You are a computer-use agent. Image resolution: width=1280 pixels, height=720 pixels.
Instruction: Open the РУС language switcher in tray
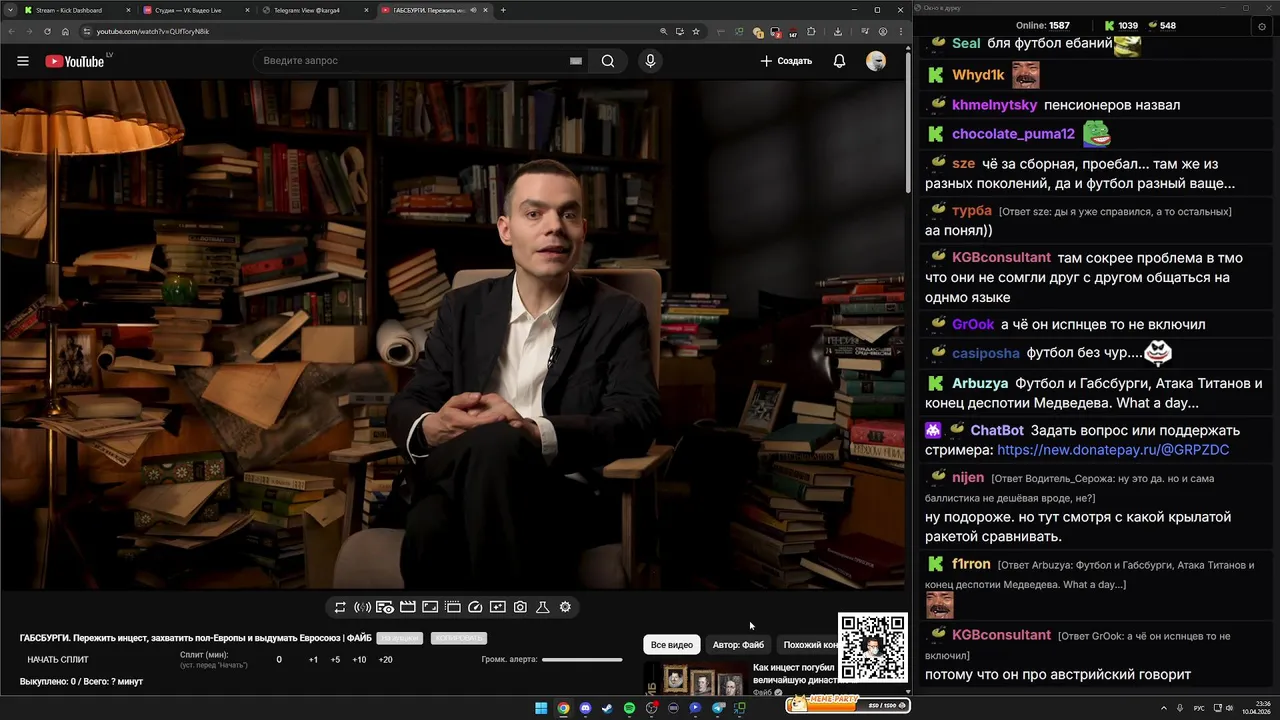click(x=1199, y=708)
